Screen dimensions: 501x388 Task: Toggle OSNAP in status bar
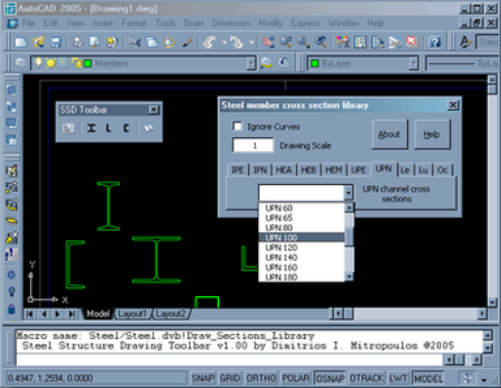click(x=330, y=378)
